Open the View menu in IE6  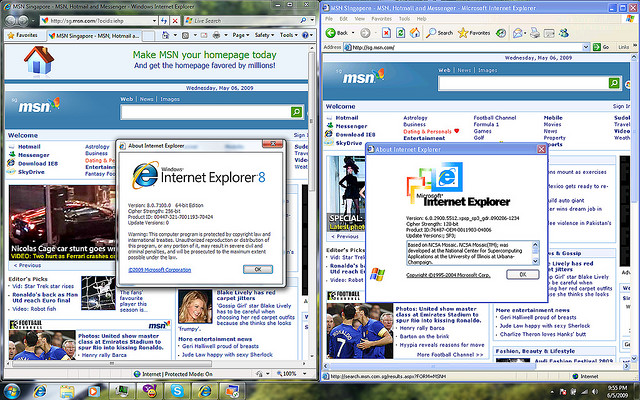tap(360, 19)
